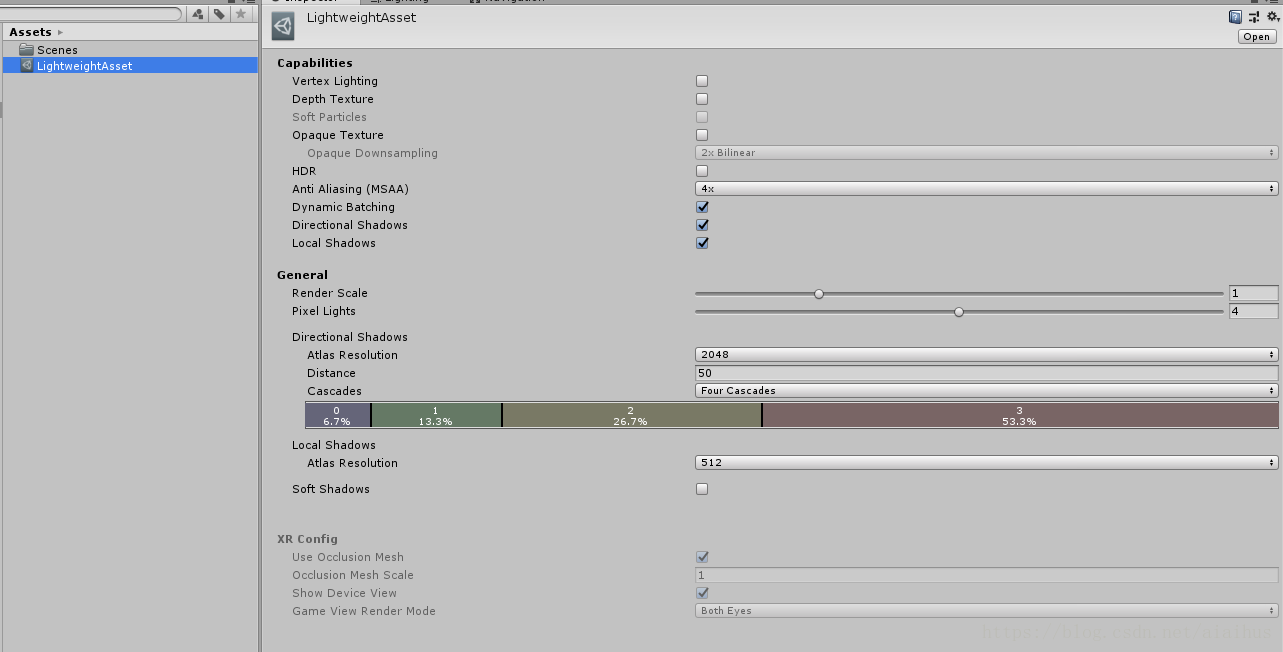Uncheck Directional Shadows under Capabilities
Screen dimensions: 1283x652
pyautogui.click(x=702, y=225)
